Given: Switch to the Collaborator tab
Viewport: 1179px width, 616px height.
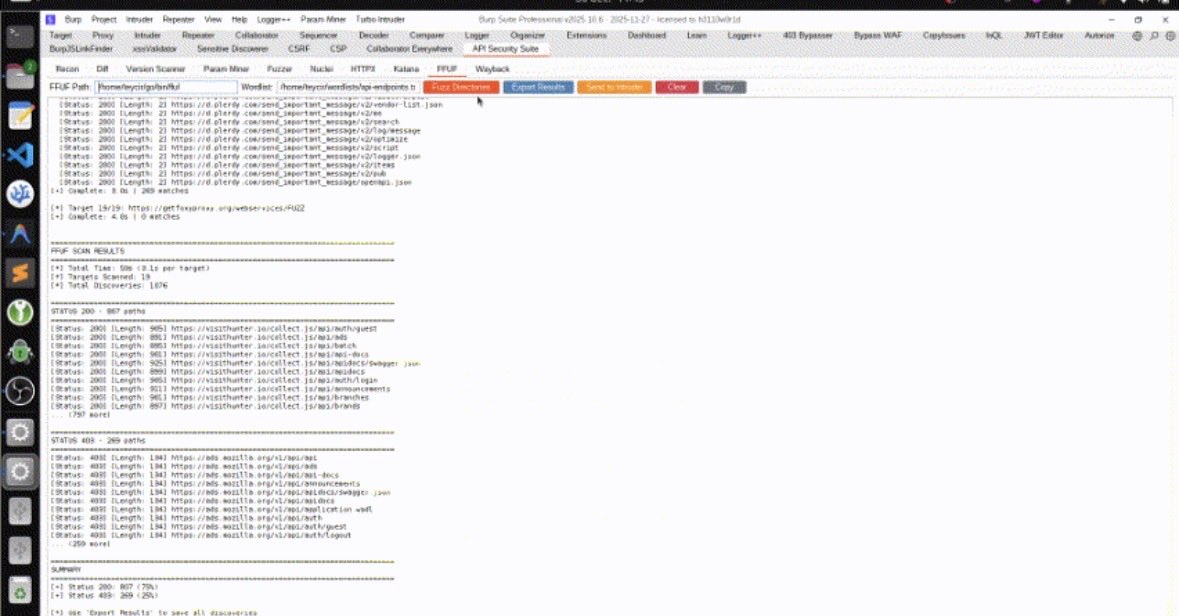Looking at the screenshot, I should click(256, 35).
